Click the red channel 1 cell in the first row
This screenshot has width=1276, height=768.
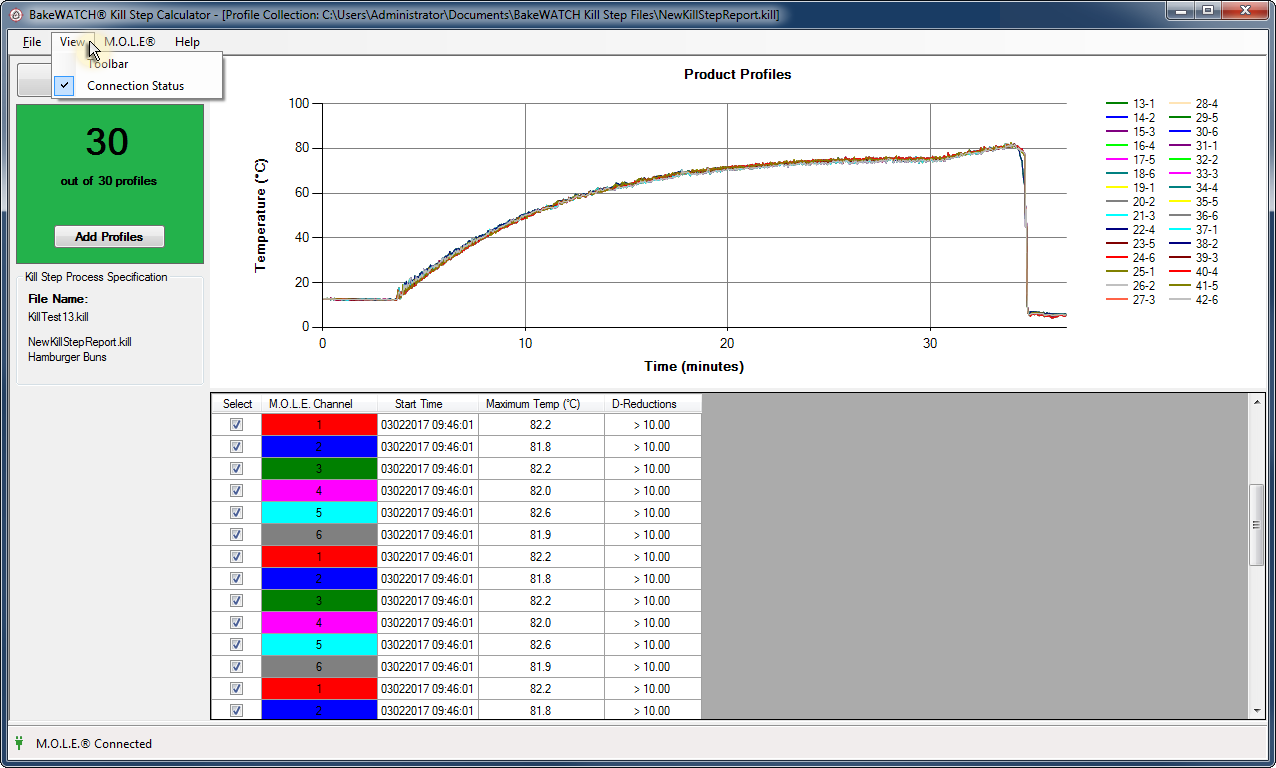click(x=319, y=424)
